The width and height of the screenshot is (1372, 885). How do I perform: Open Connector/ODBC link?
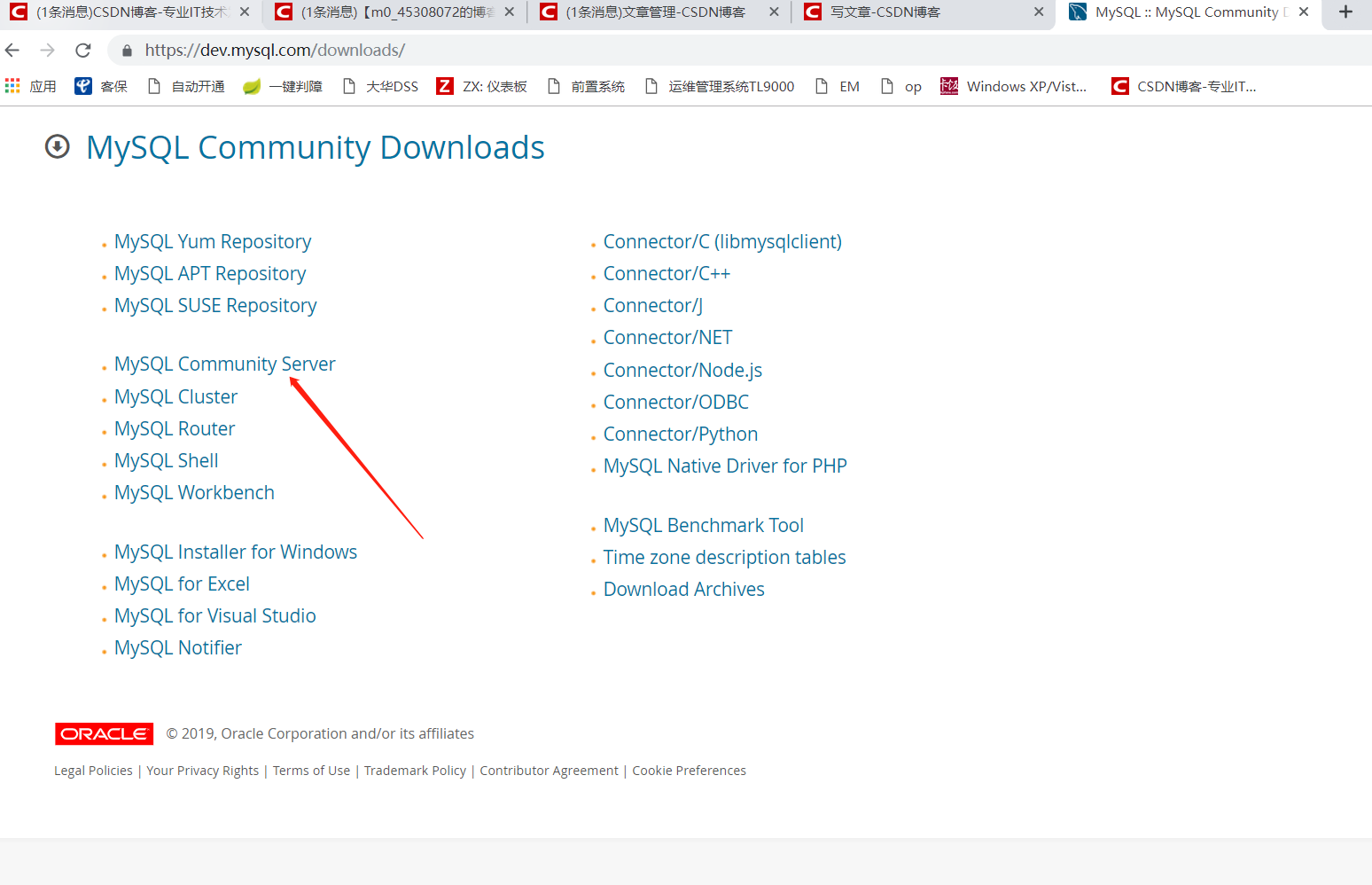(676, 403)
